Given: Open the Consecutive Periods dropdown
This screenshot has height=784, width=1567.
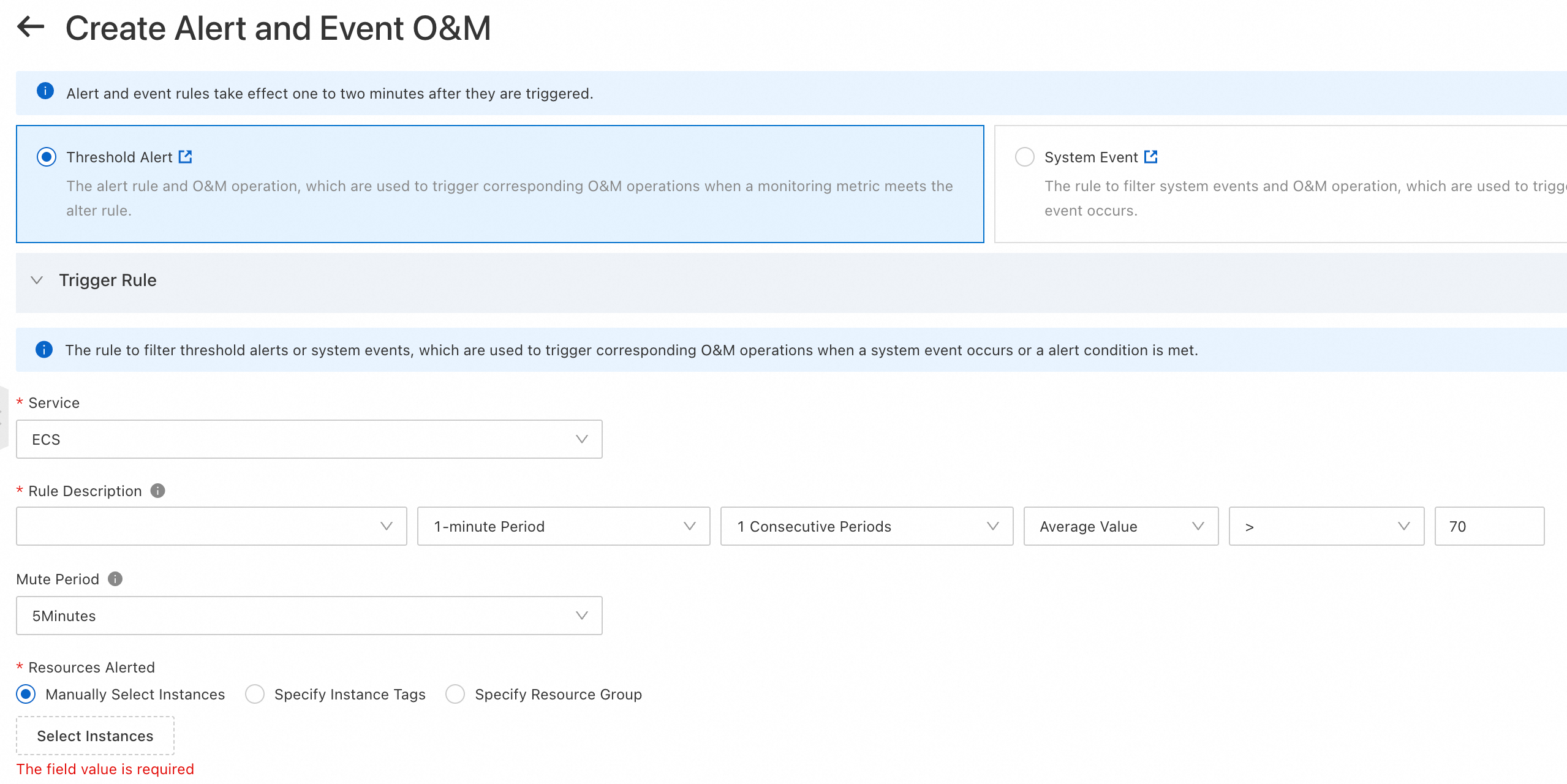Looking at the screenshot, I should click(866, 526).
